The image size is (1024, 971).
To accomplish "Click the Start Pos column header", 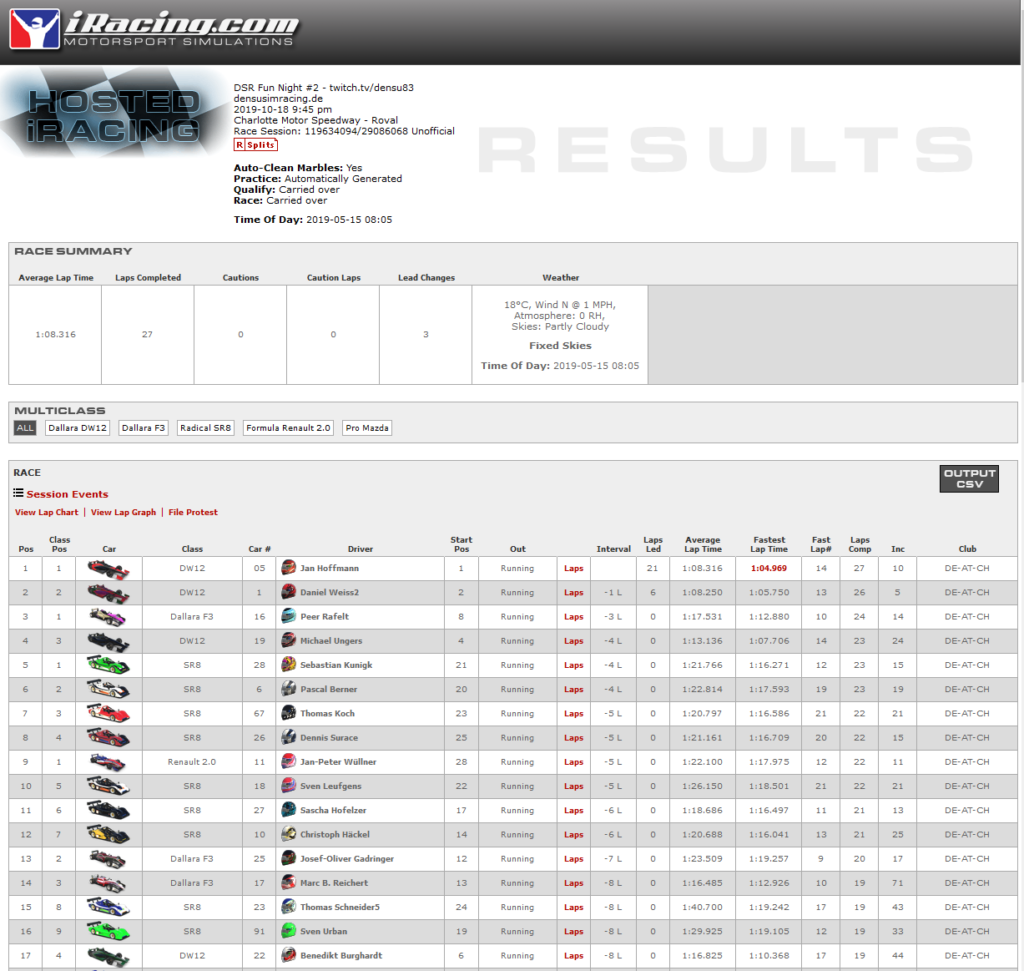I will point(461,545).
